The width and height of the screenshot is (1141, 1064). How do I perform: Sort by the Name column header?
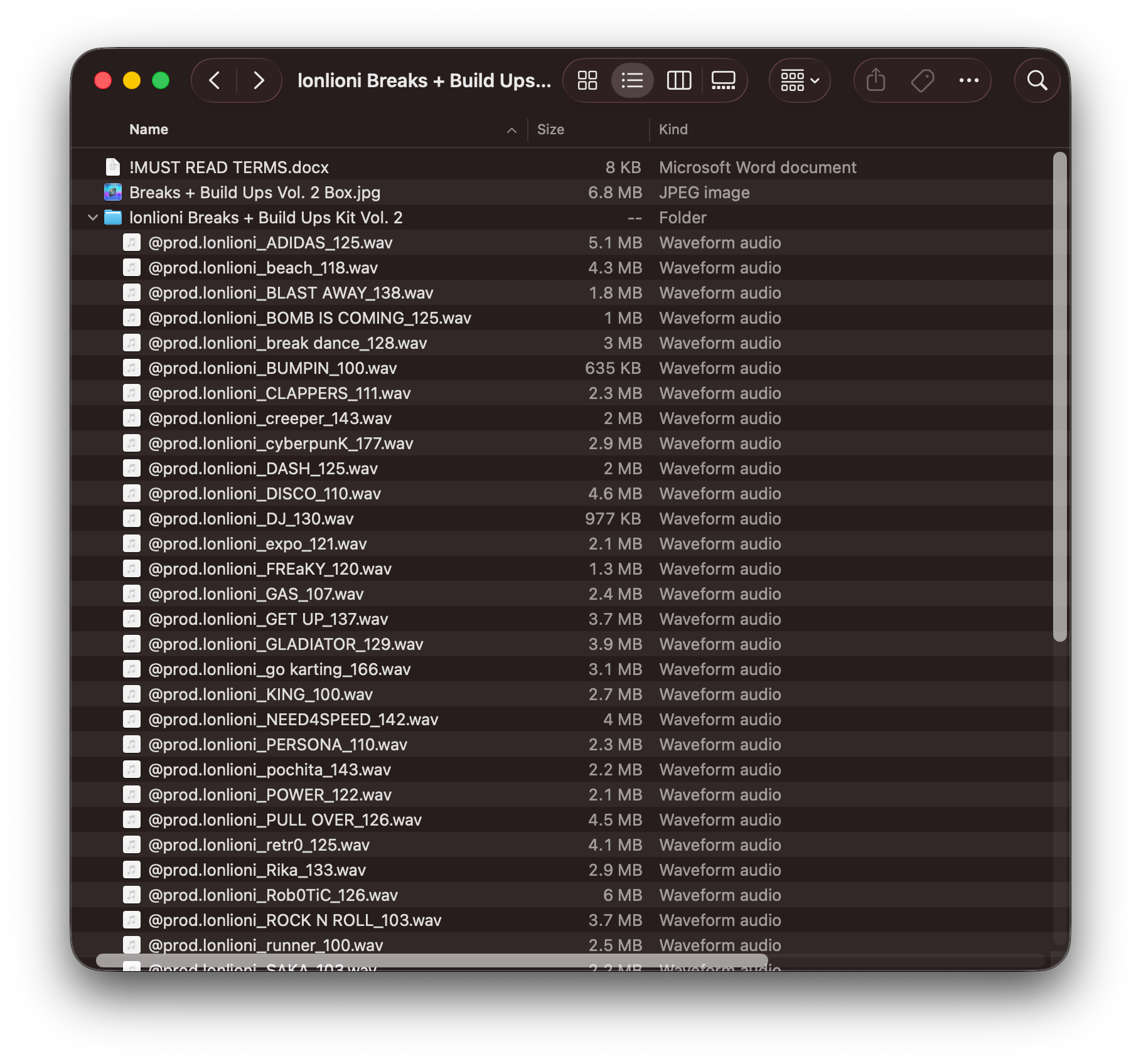click(x=149, y=129)
